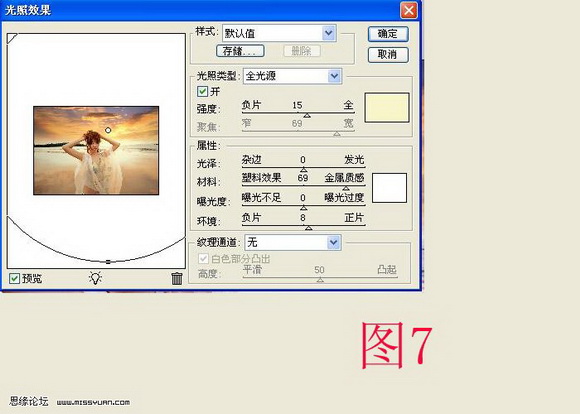Click the 凸起 label
Viewport: 580px width, 414px height.
387,269
